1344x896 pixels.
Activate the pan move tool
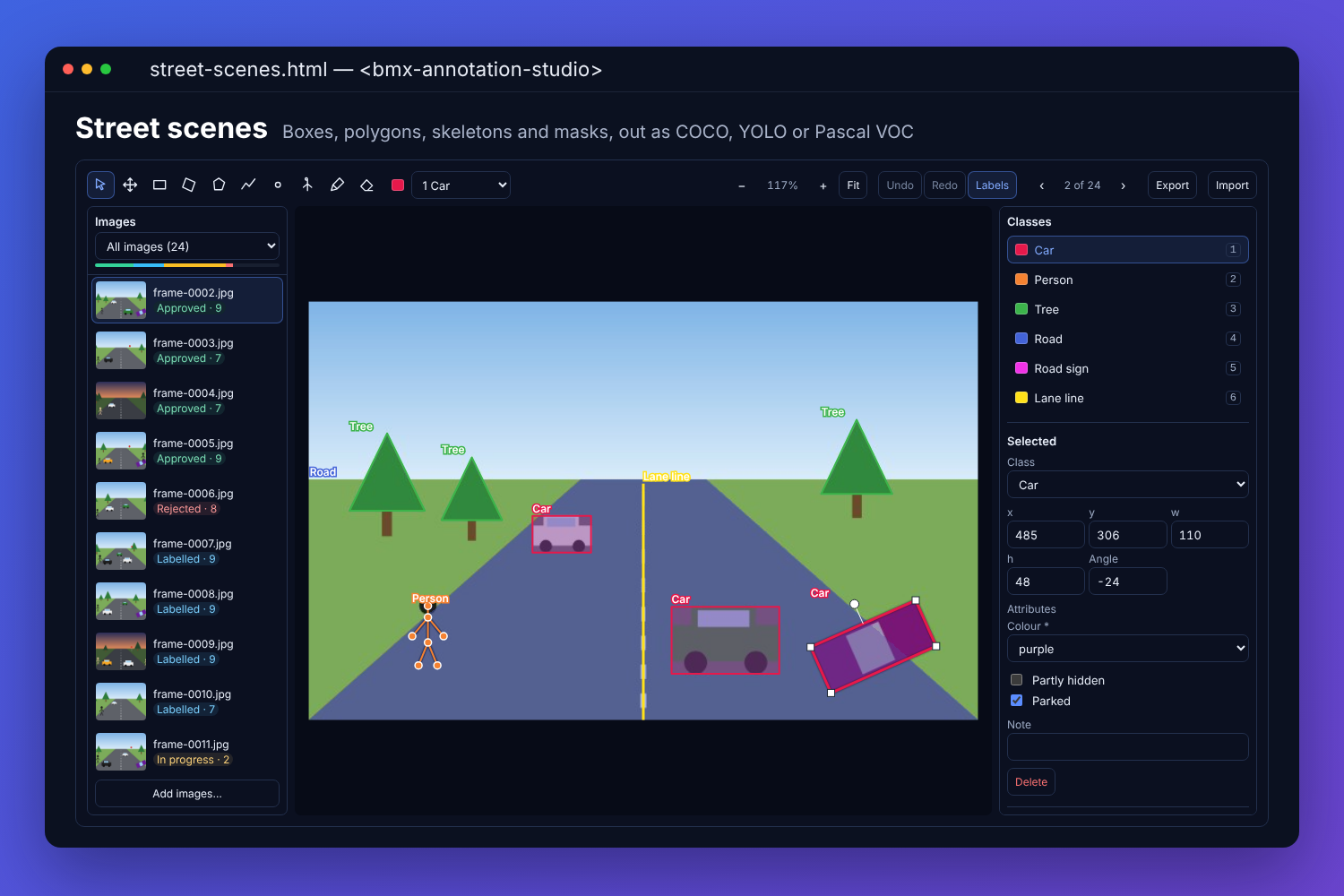click(130, 185)
